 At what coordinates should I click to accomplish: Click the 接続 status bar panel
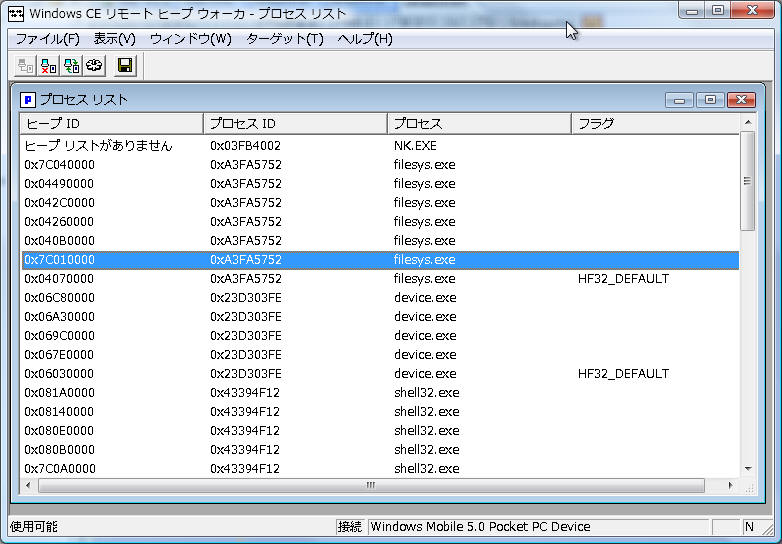coord(350,527)
